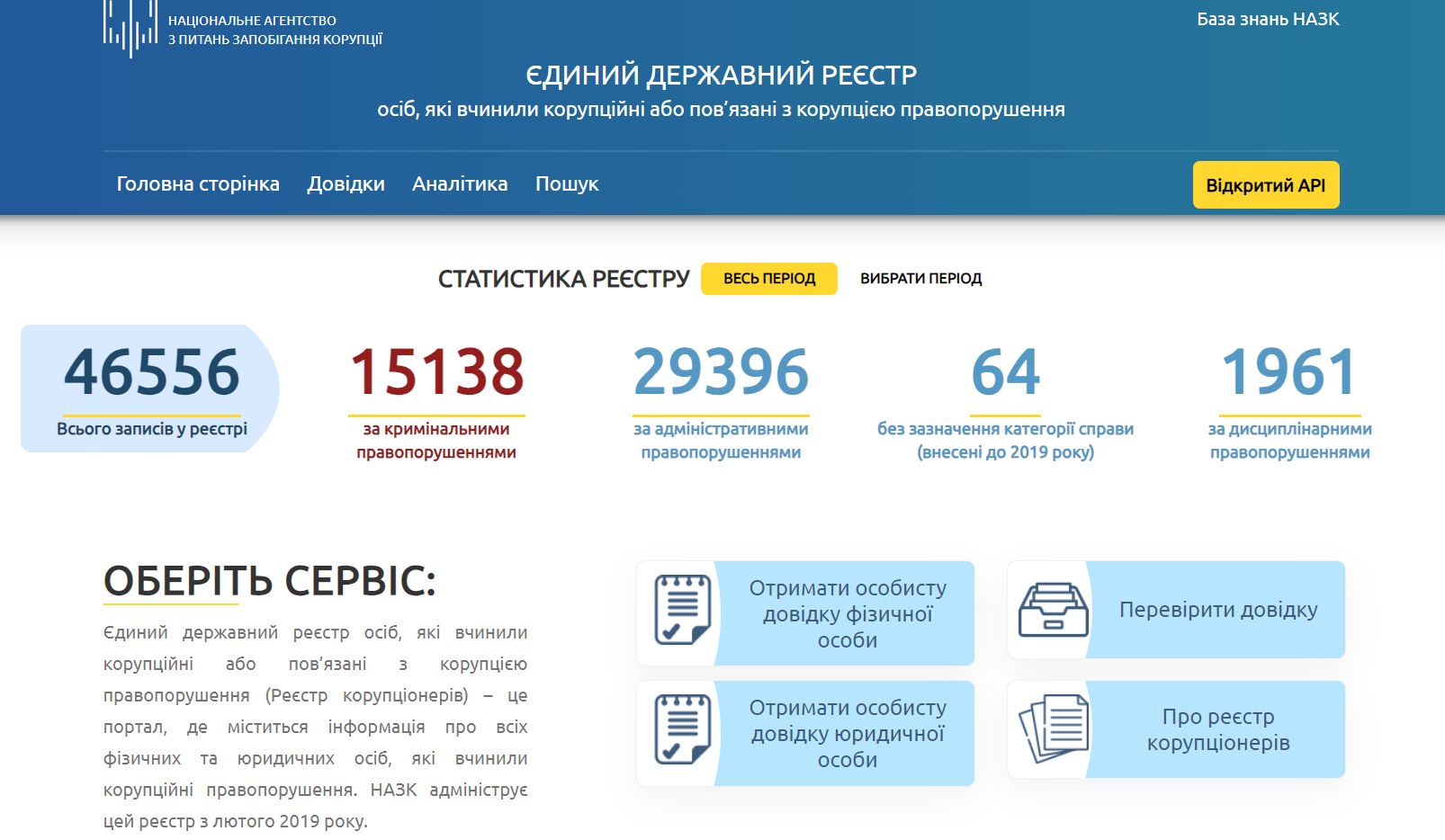The height and width of the screenshot is (840, 1445).
Task: Go to the Аналітика section
Action: (x=460, y=184)
